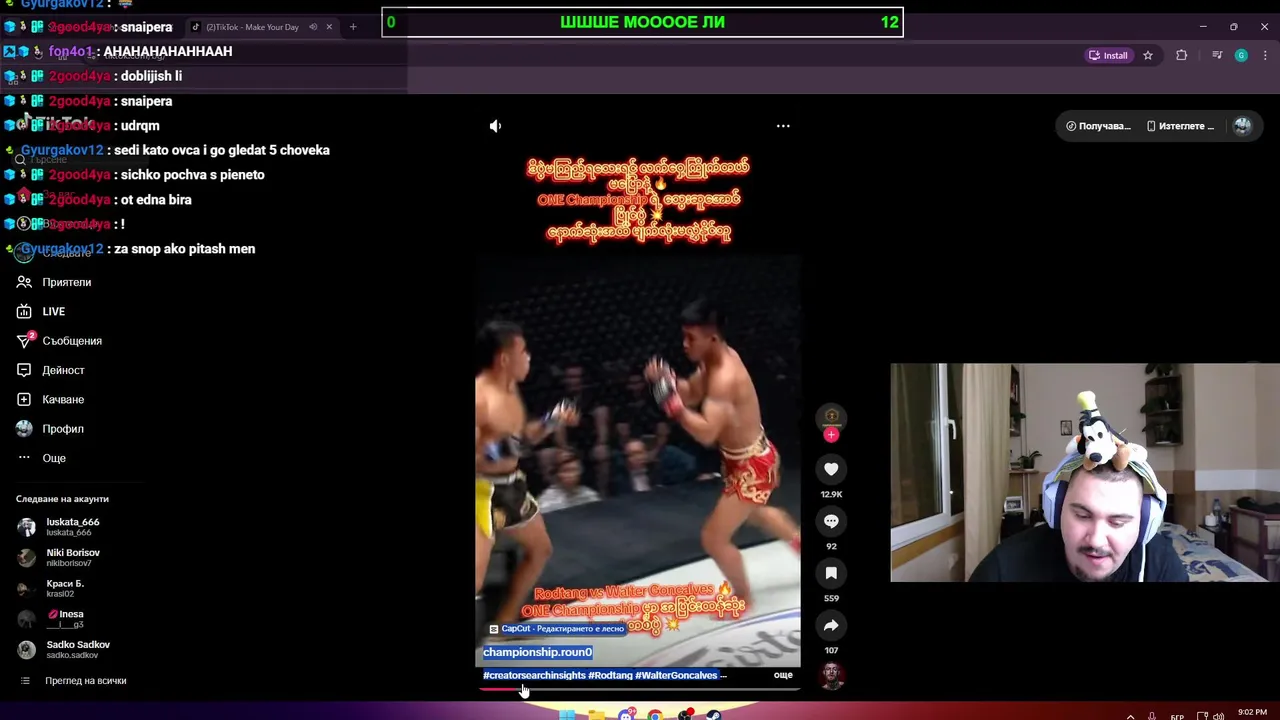Open the profile avatar at top right

[x=1242, y=126]
